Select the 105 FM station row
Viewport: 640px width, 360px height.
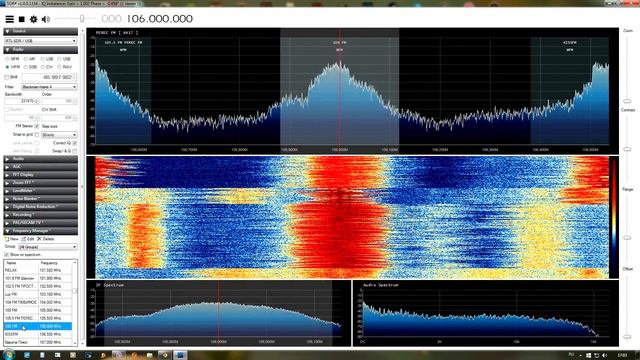pos(38,310)
